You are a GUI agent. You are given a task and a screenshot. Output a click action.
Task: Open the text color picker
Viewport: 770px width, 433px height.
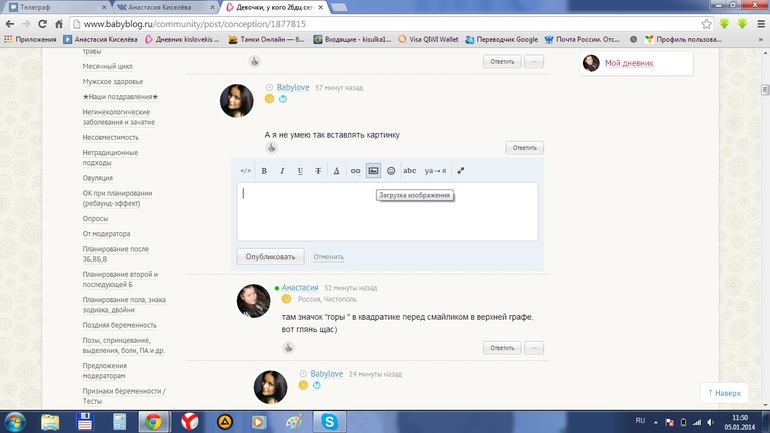pyautogui.click(x=336, y=171)
